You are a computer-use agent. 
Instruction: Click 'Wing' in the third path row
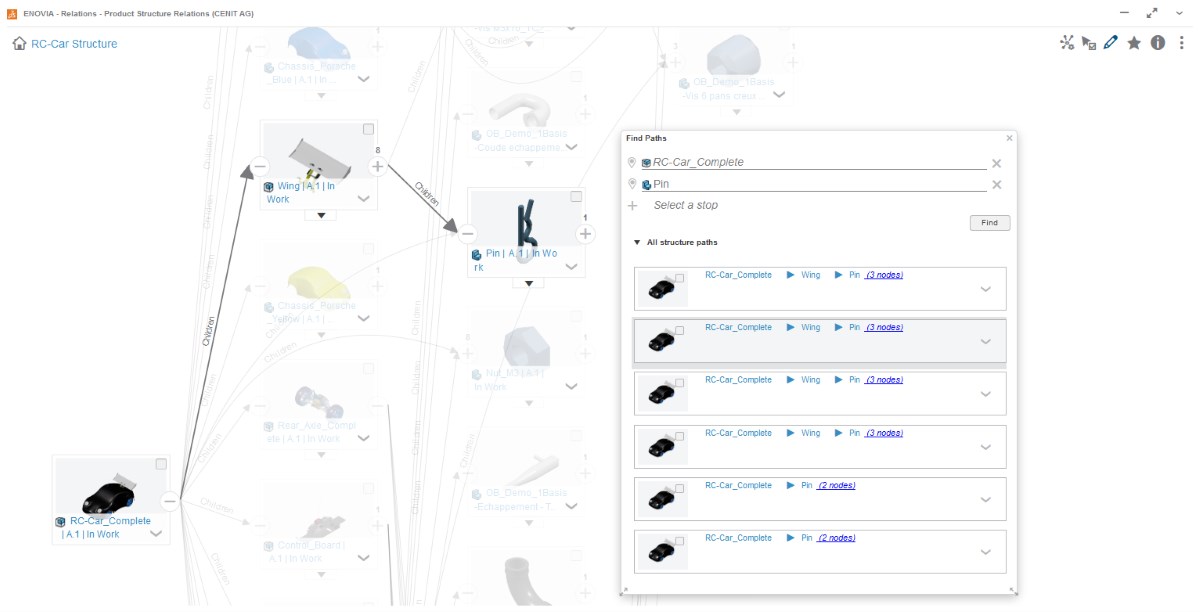[x=810, y=380]
